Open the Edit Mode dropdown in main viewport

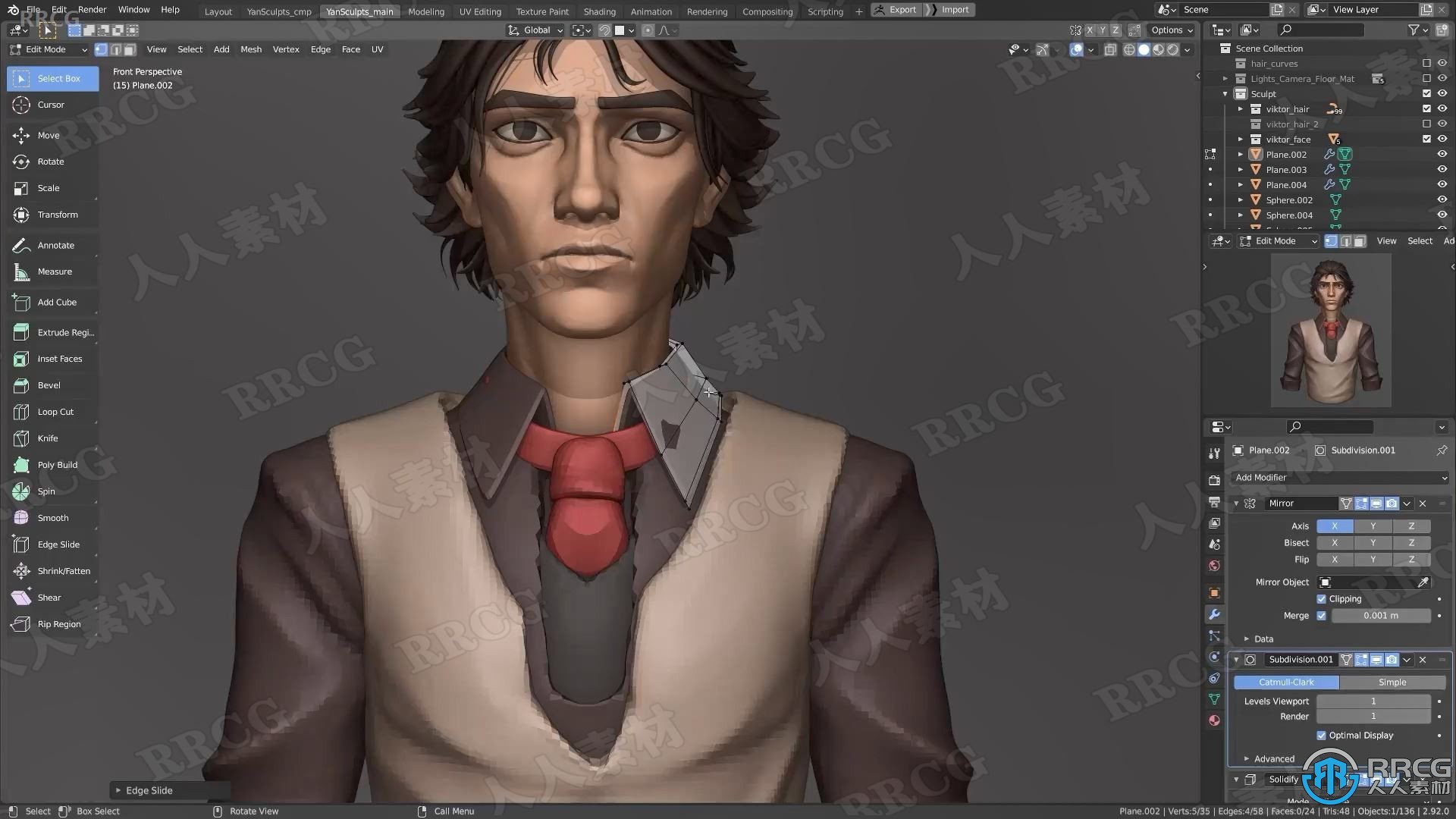(x=49, y=49)
